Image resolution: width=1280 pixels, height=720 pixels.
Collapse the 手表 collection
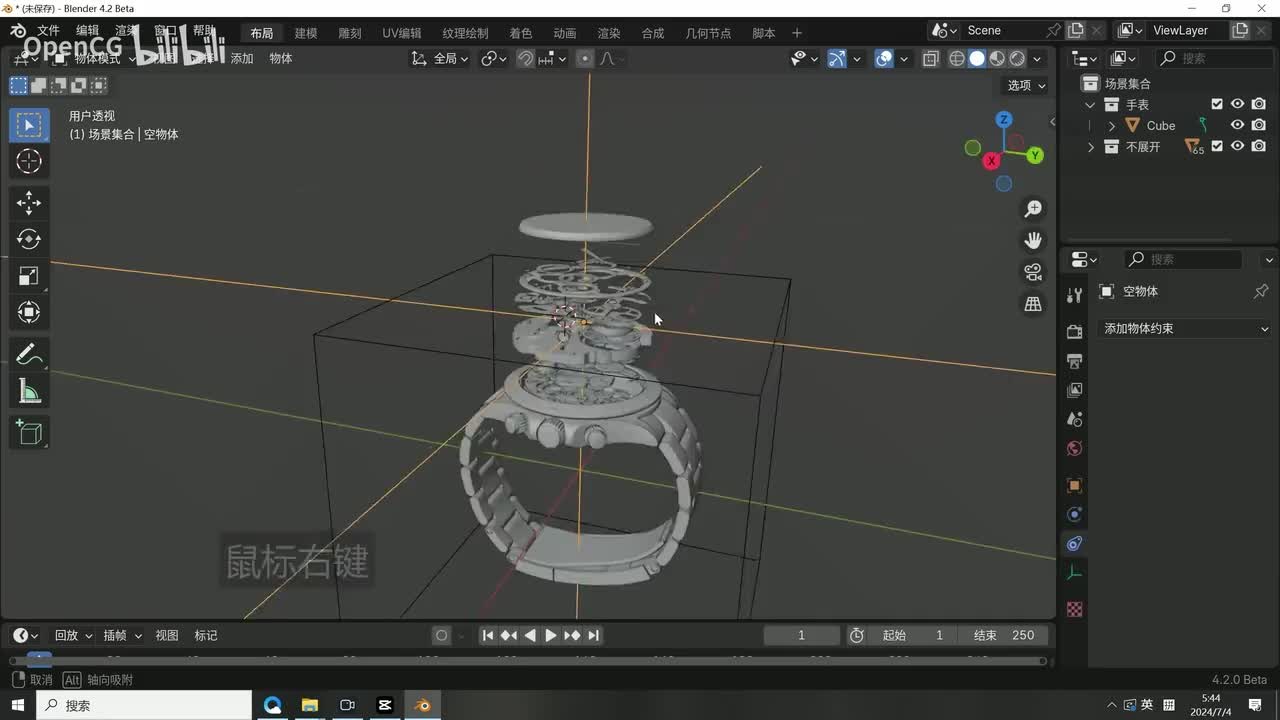tap(1091, 104)
